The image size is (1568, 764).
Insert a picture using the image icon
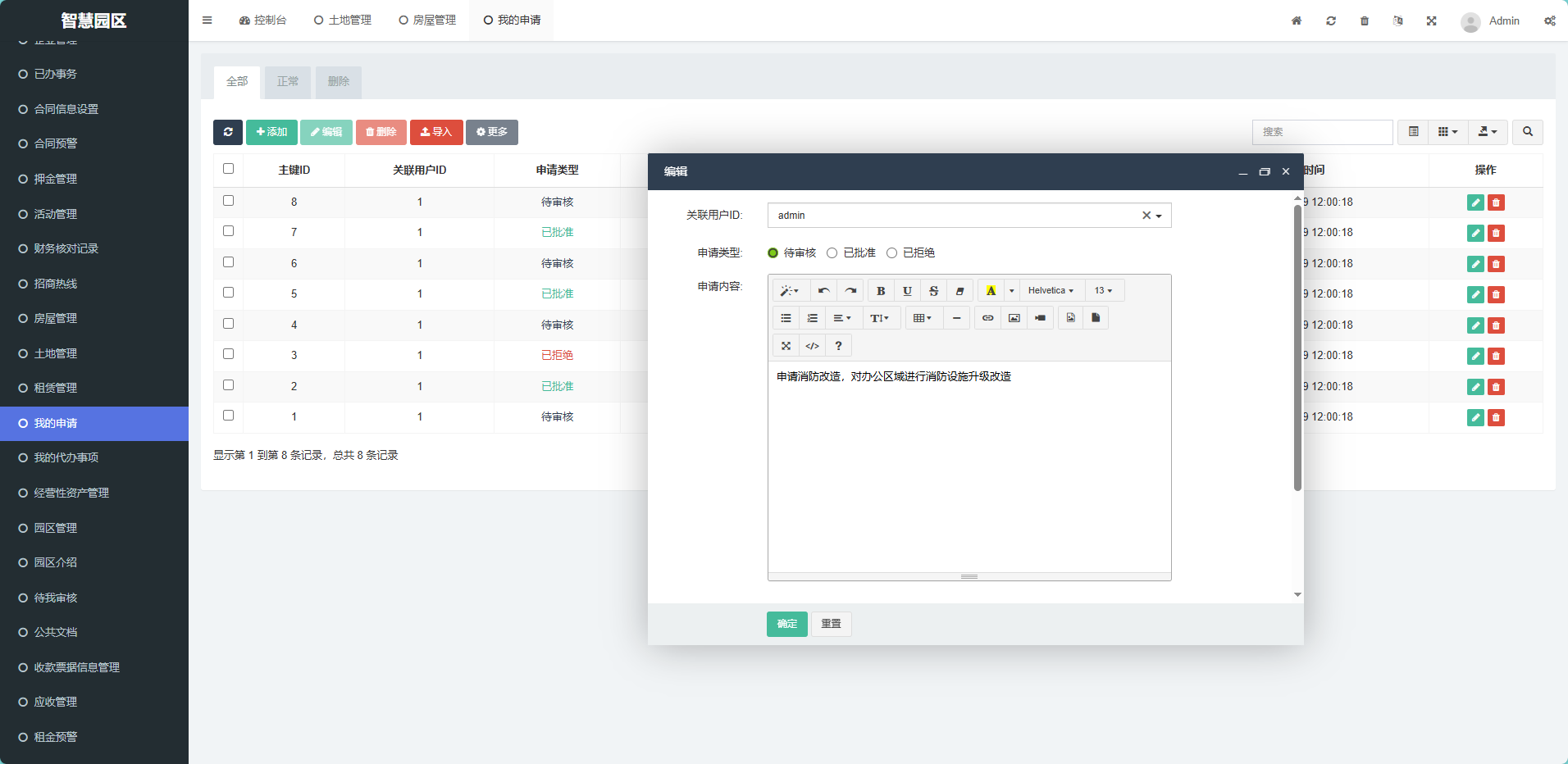click(x=1014, y=318)
